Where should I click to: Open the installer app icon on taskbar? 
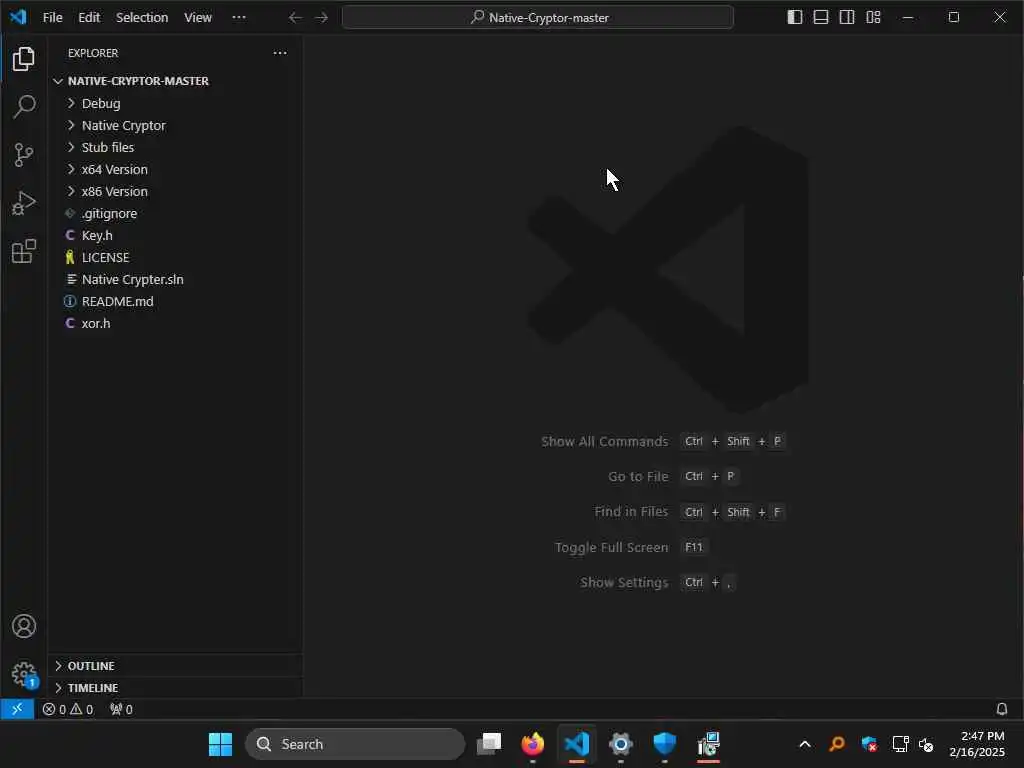[x=709, y=744]
